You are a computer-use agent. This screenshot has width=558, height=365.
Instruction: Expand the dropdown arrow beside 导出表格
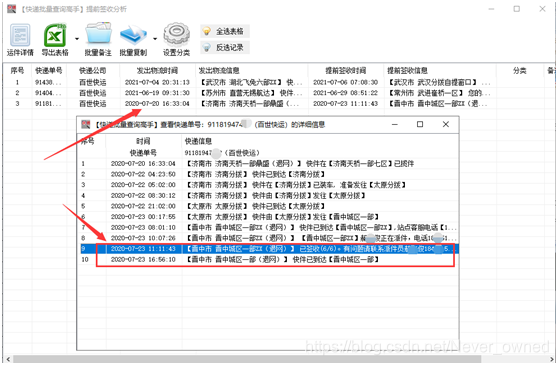click(x=77, y=38)
